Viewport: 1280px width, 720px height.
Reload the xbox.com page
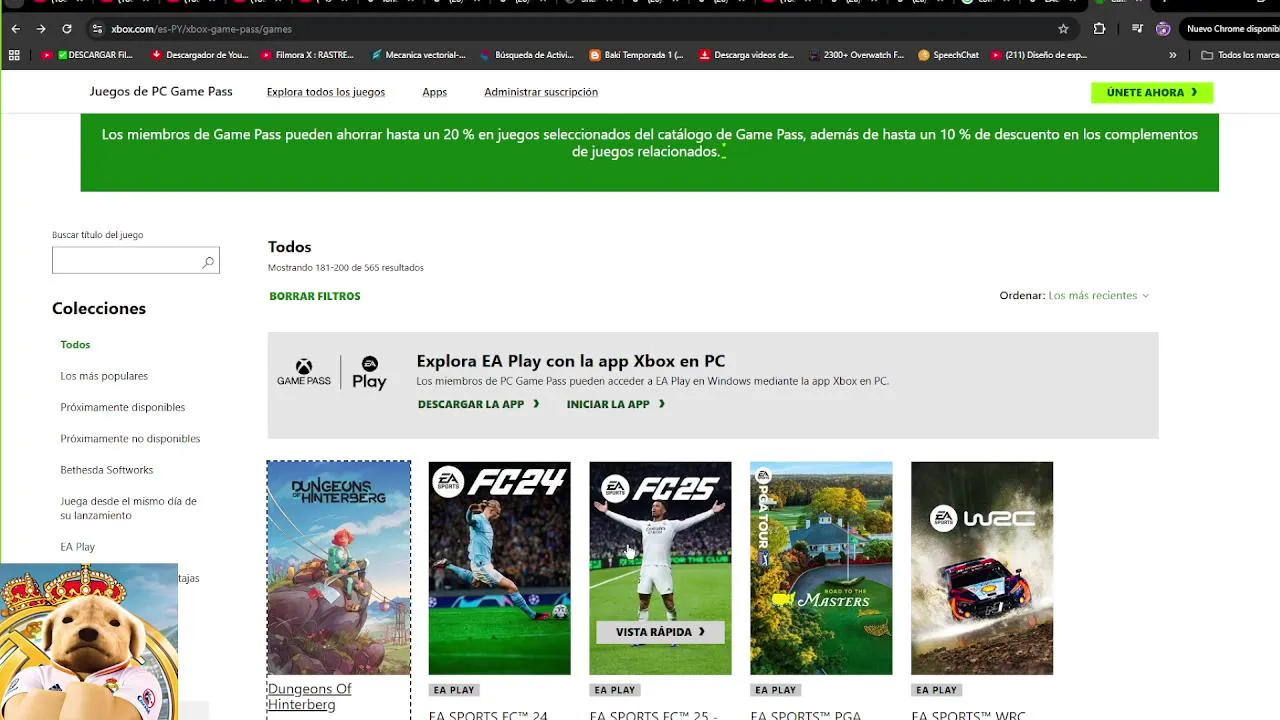pyautogui.click(x=67, y=29)
